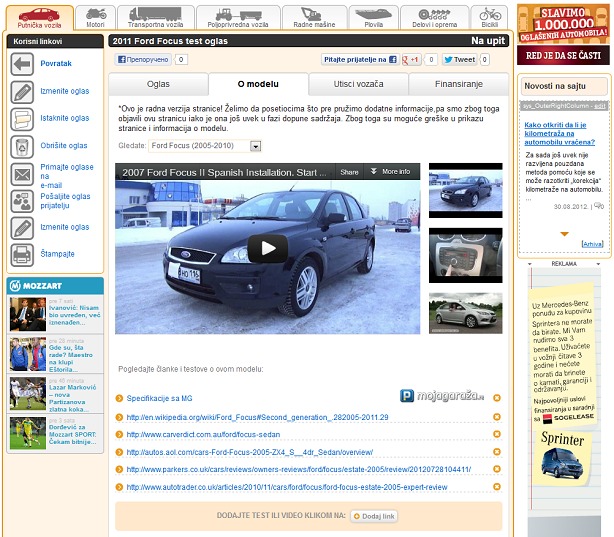Switch to the Utisci vozača tab
Image resolution: width=614 pixels, height=537 pixels.
pos(358,84)
